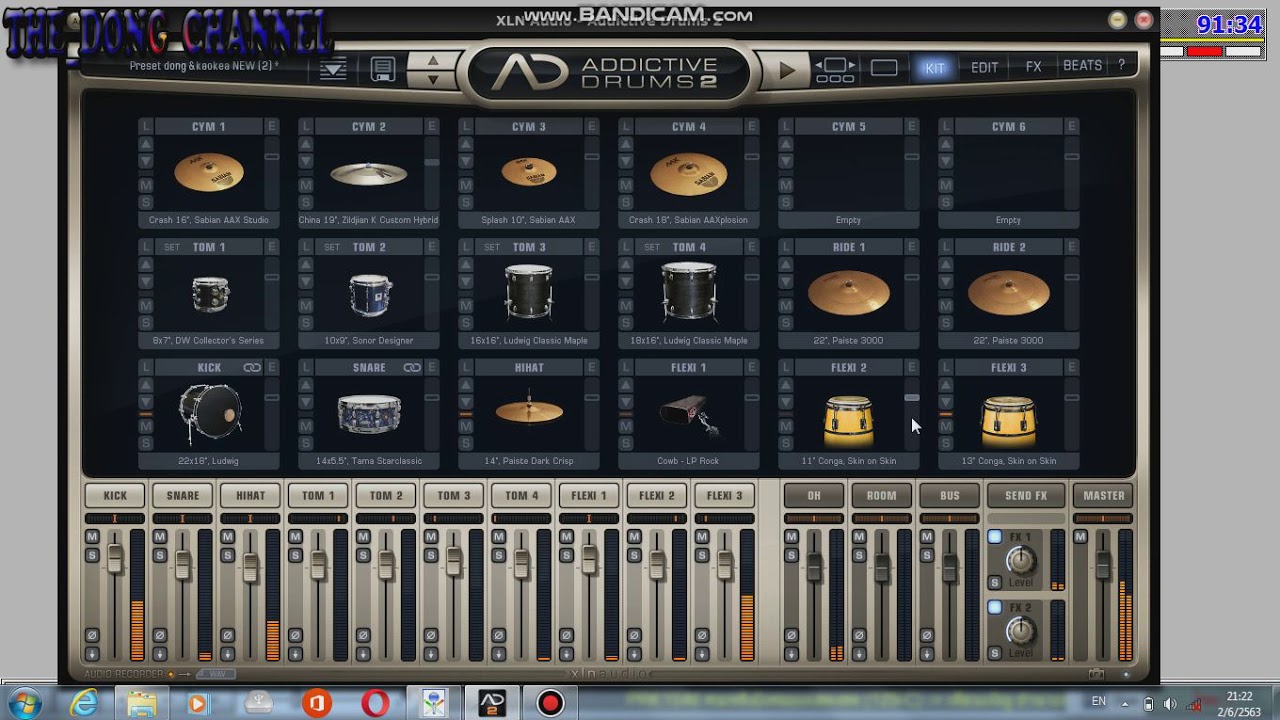Open the FX page
The height and width of the screenshot is (720, 1280).
point(1034,67)
